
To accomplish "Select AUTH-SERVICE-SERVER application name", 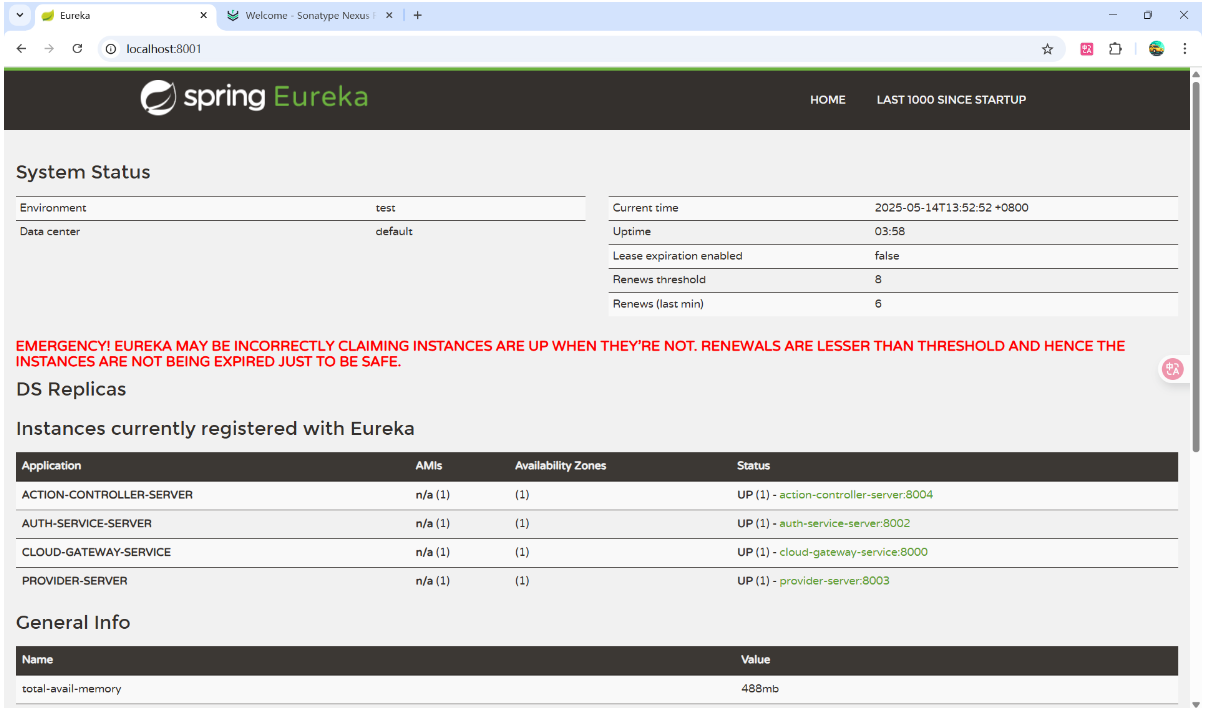I will pyautogui.click(x=87, y=523).
